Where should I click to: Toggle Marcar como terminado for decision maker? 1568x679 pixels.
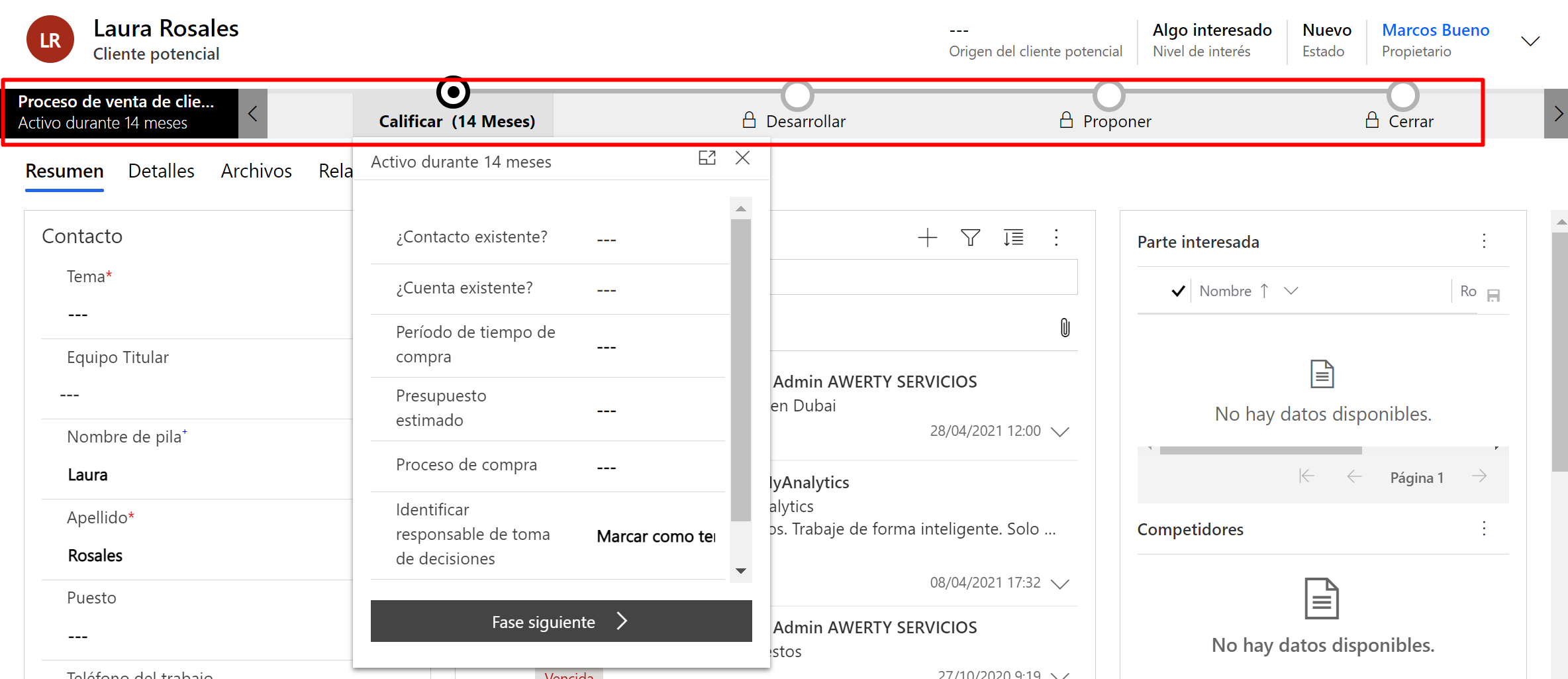pyautogui.click(x=656, y=536)
